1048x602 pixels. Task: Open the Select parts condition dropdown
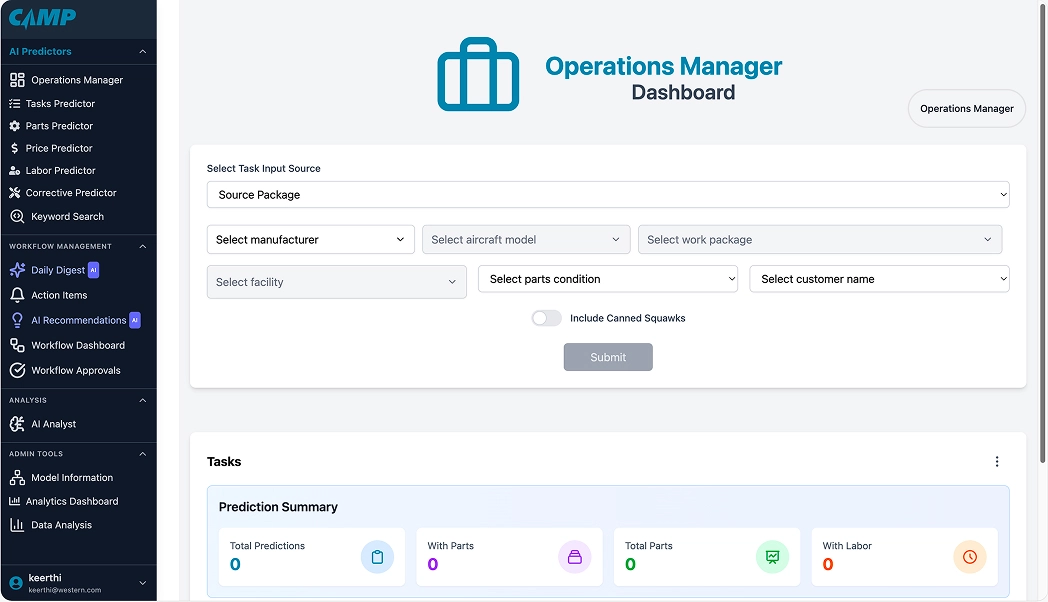pyautogui.click(x=607, y=279)
